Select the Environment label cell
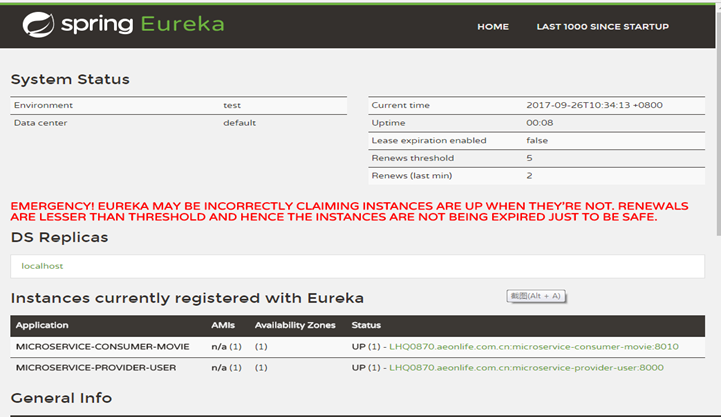721x417 pixels. click(x=43, y=105)
